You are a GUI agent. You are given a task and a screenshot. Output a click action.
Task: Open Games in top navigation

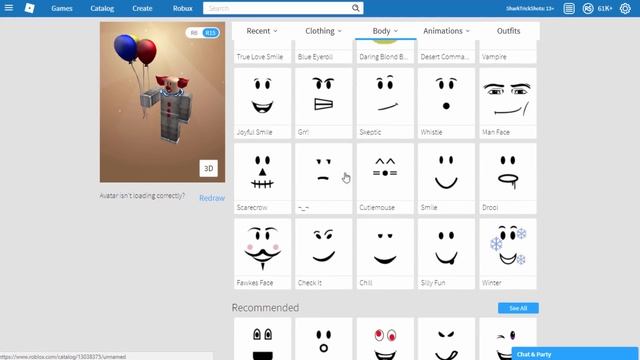pyautogui.click(x=62, y=8)
